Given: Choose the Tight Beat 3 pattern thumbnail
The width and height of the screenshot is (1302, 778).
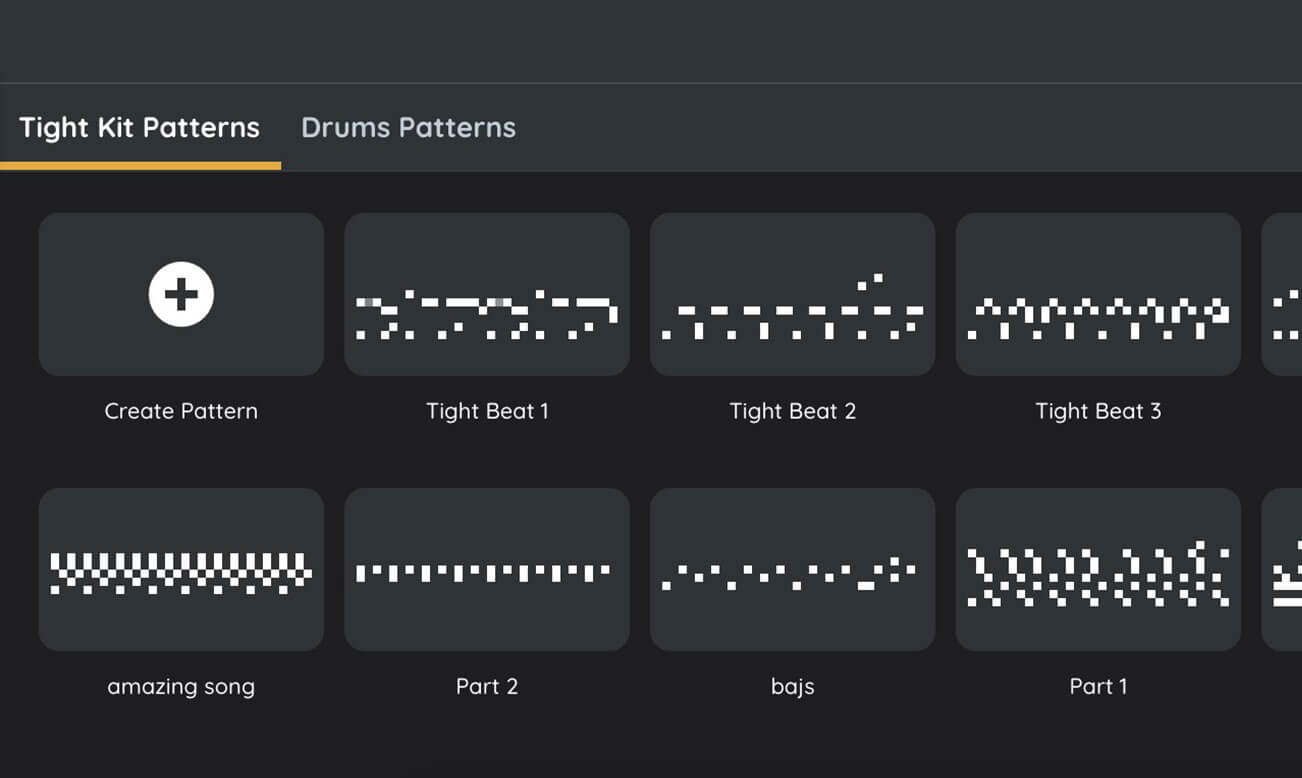Looking at the screenshot, I should (1098, 294).
